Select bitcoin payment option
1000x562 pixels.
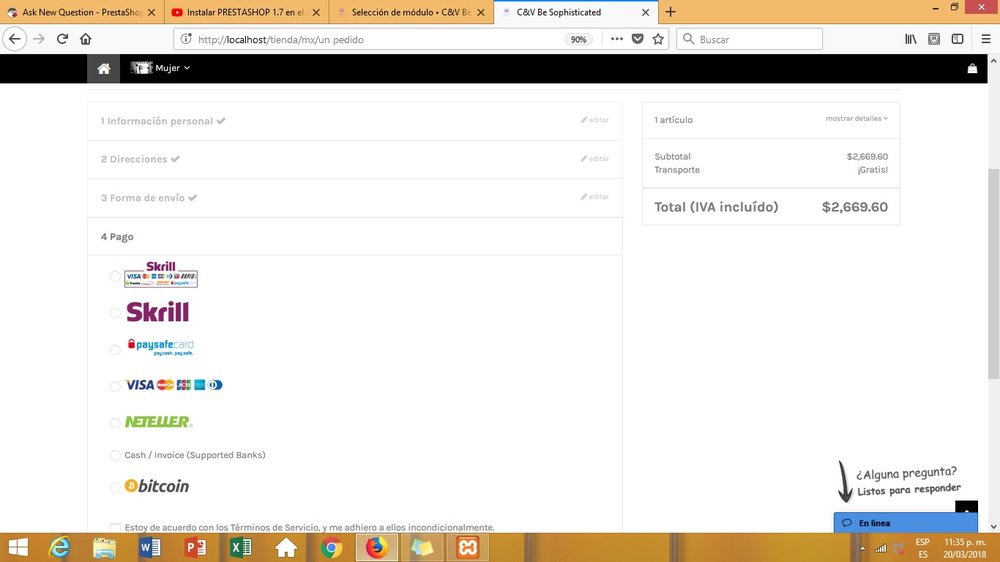[x=115, y=487]
